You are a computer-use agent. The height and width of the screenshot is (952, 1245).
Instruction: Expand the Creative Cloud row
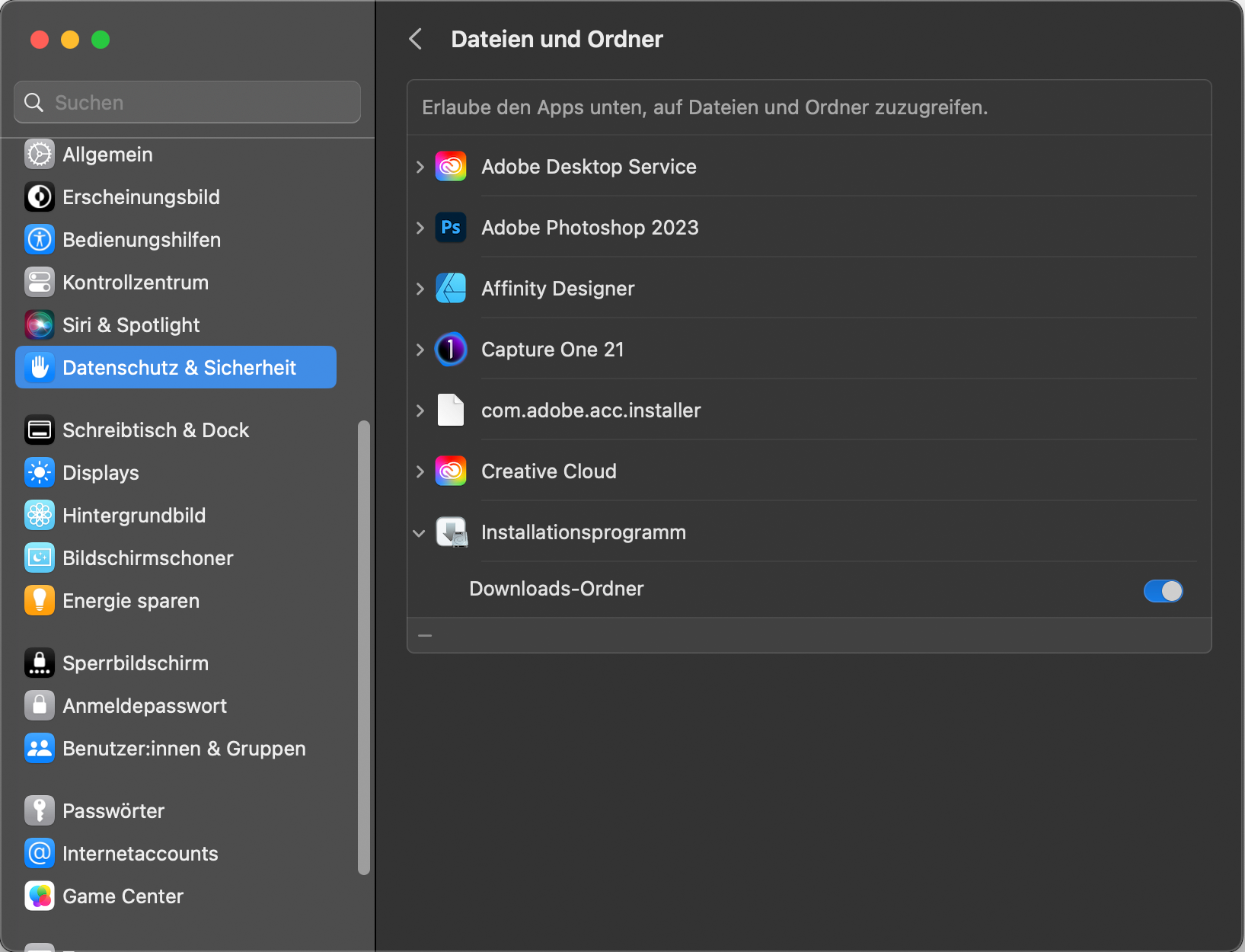coord(420,471)
